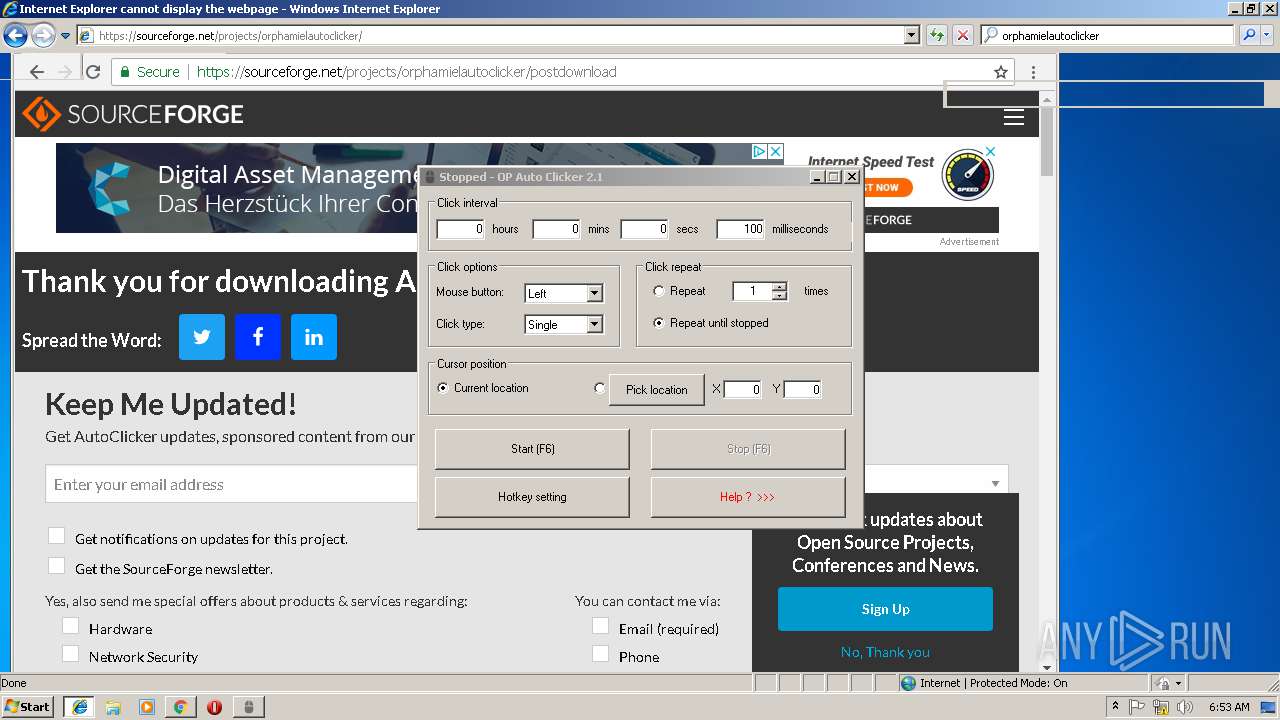Check the Hardware offers checkbox
1280x720 pixels.
click(x=70, y=626)
